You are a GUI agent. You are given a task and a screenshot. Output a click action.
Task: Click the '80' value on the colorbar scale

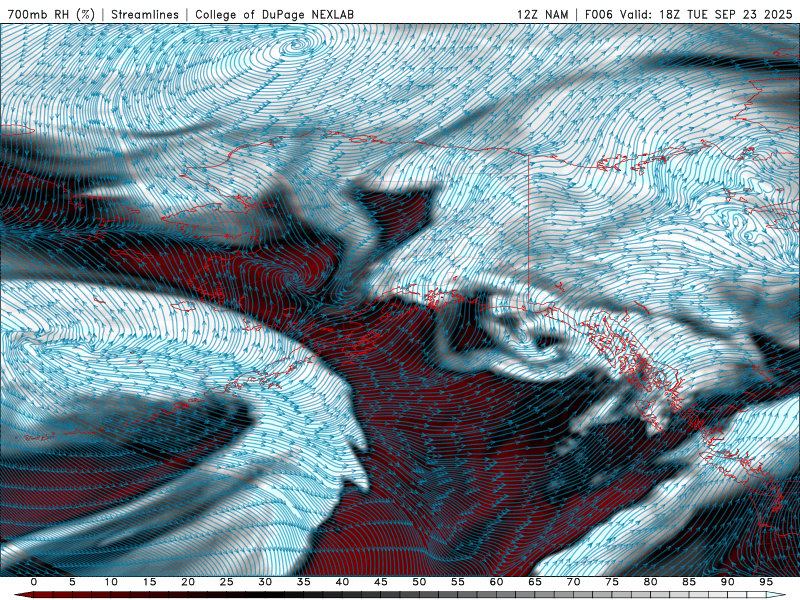[650, 582]
